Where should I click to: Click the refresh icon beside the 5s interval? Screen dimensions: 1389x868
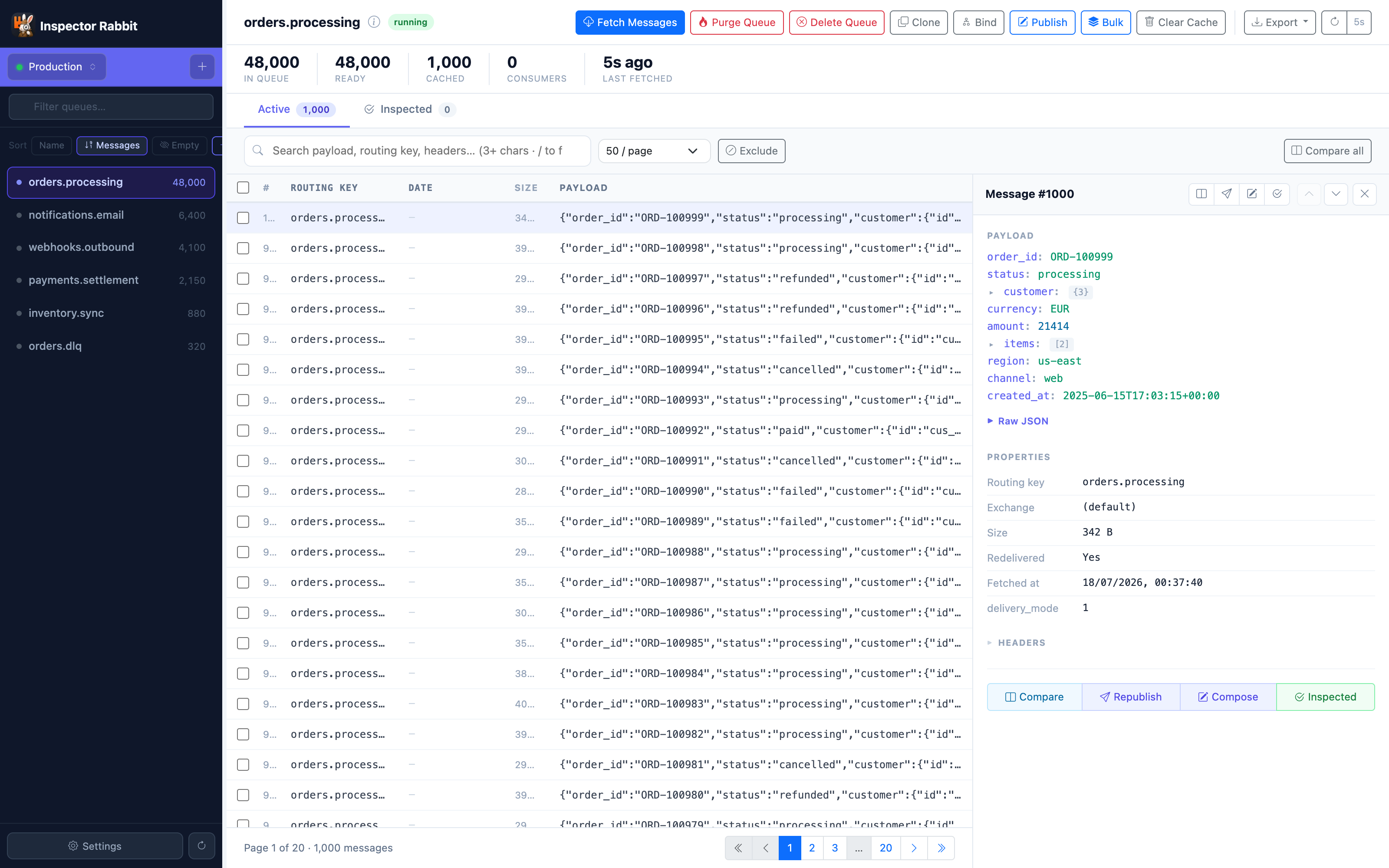(x=1334, y=23)
